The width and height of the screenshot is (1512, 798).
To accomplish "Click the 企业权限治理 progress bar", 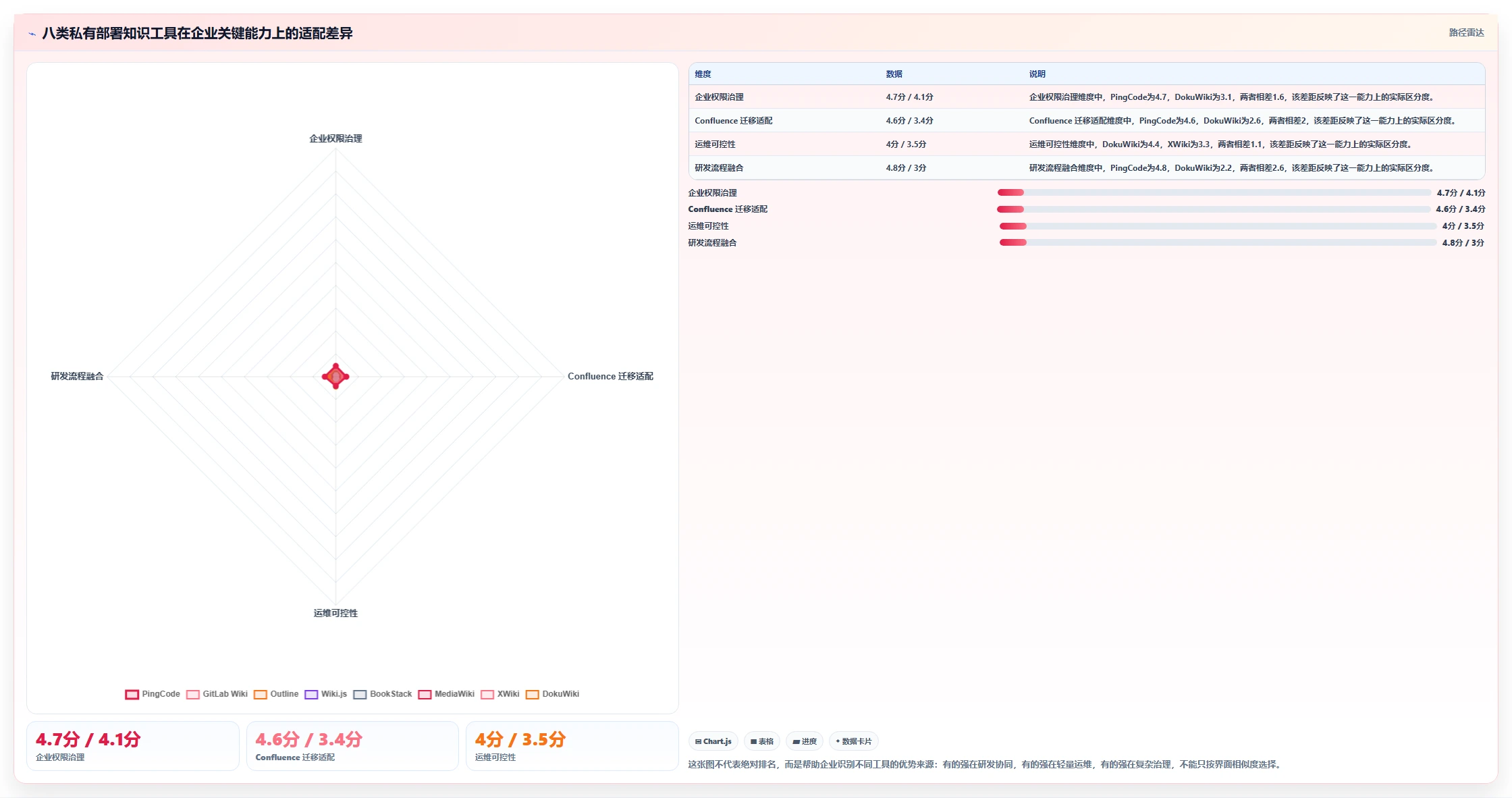I will 1214,192.
